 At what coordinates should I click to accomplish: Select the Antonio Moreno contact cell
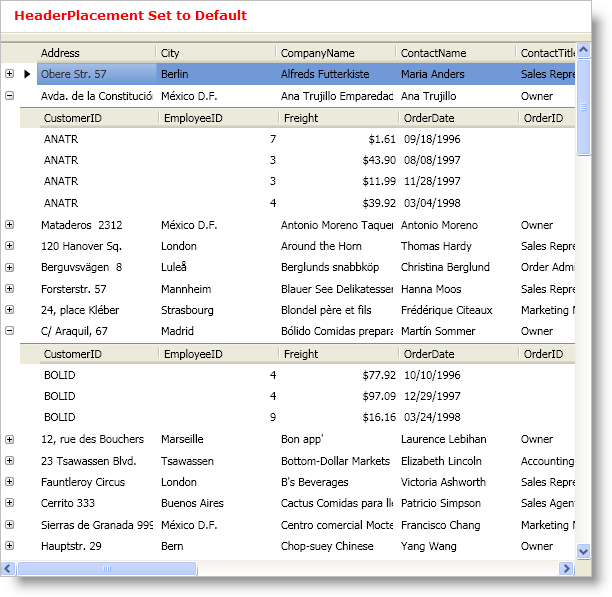tap(455, 225)
